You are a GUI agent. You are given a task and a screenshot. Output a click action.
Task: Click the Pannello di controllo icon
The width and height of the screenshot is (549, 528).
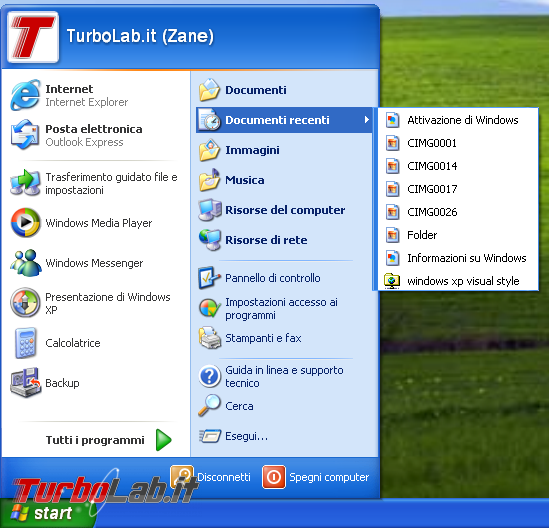pos(209,278)
